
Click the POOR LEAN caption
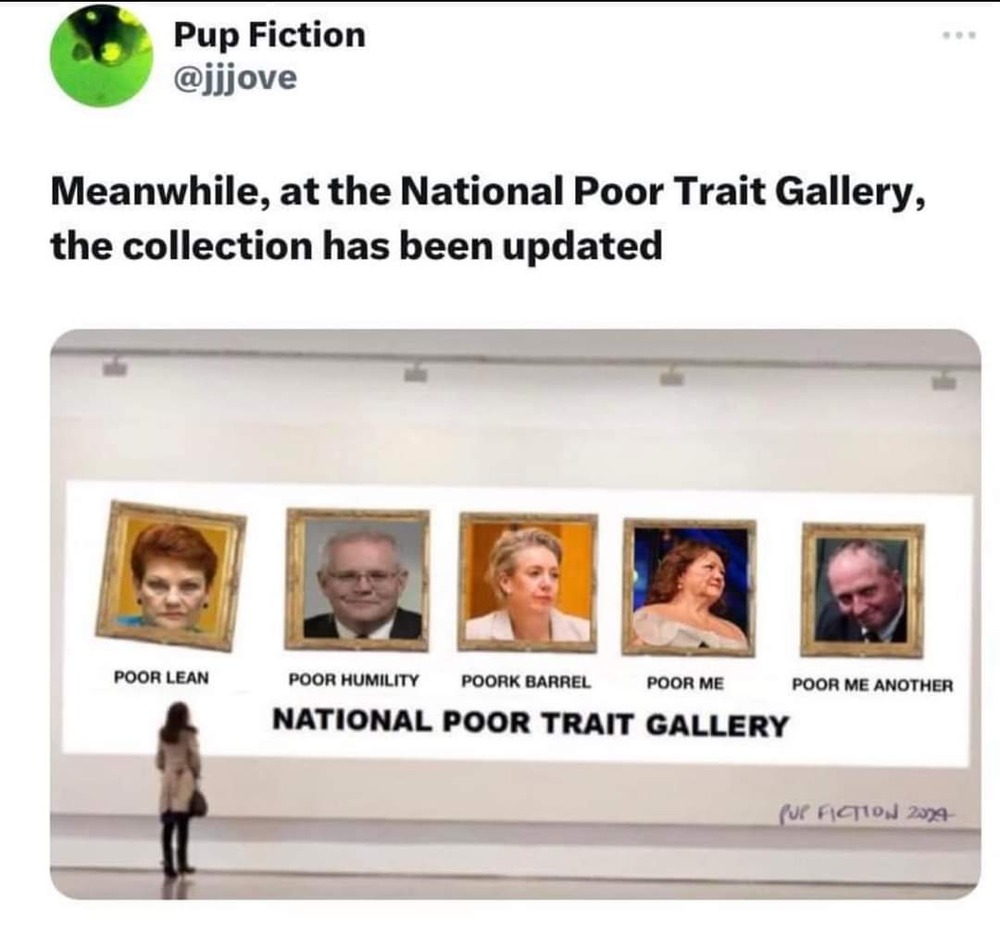pyautogui.click(x=161, y=677)
